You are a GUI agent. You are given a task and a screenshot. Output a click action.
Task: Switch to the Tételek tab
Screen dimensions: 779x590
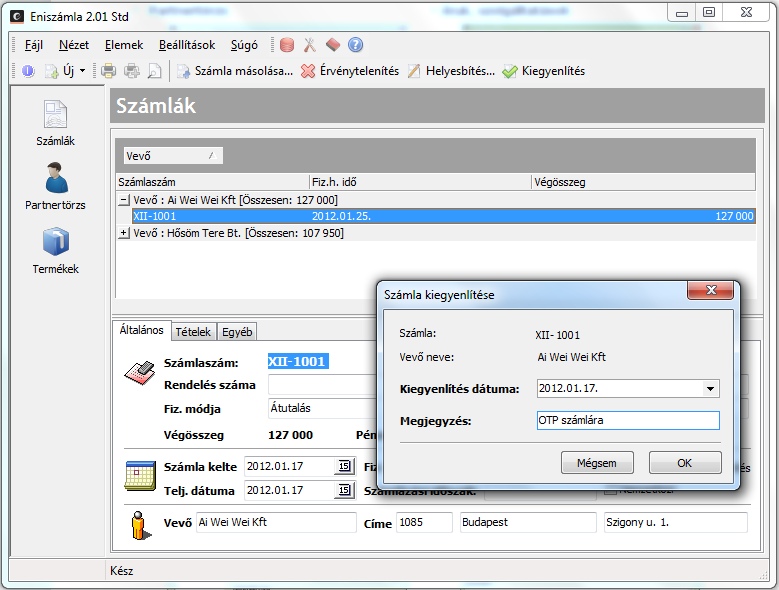(x=193, y=331)
